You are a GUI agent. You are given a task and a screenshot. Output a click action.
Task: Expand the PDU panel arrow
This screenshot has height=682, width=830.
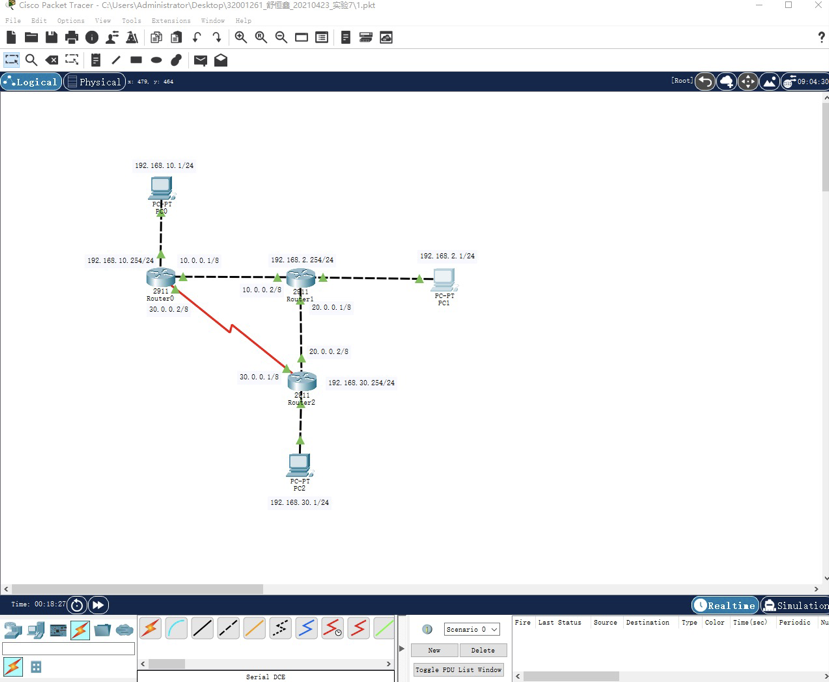(402, 649)
